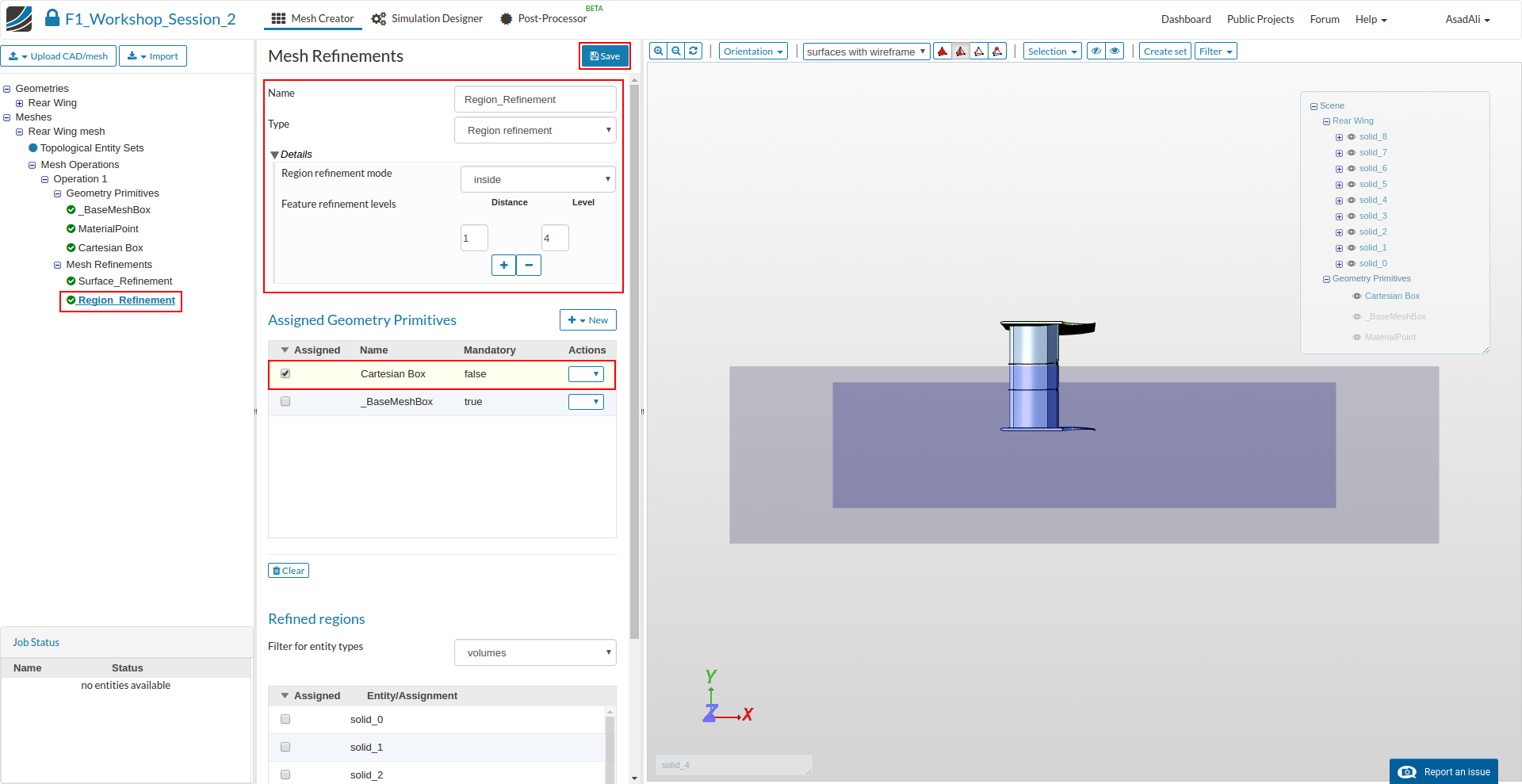Toggle visibility of solid_8 in scene tree

[x=1352, y=137]
